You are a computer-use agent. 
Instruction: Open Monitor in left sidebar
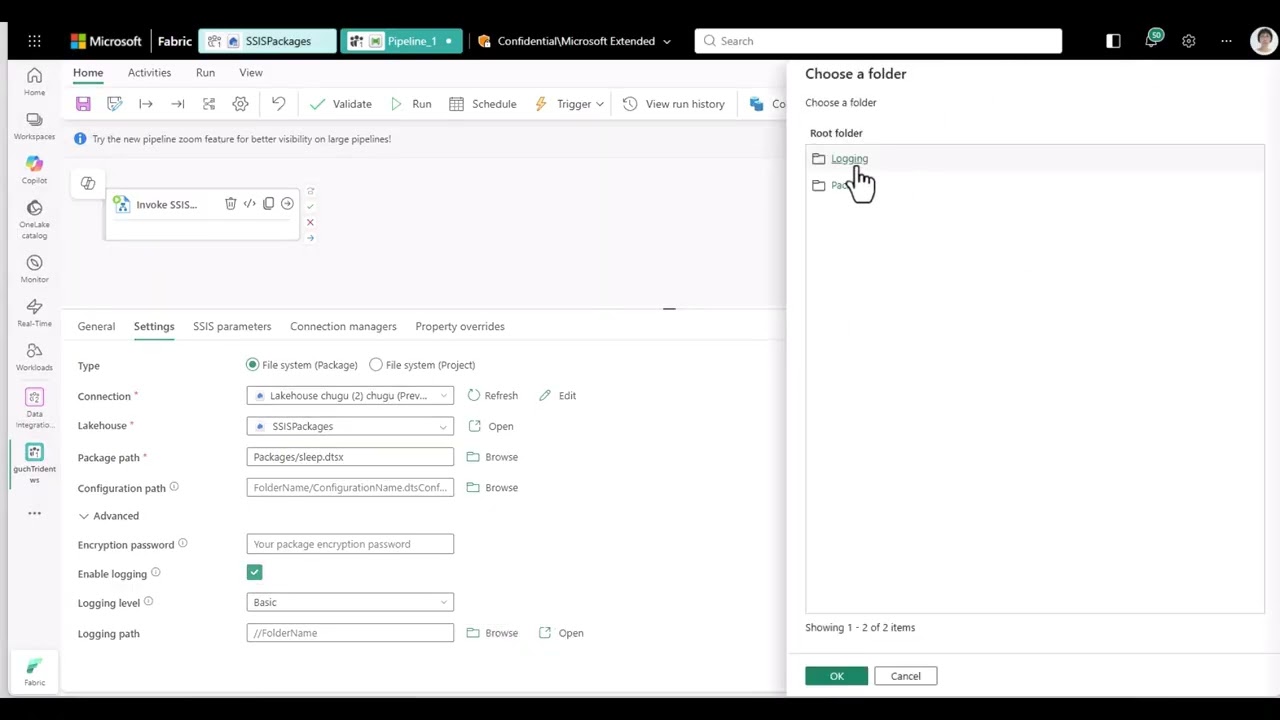click(x=34, y=269)
